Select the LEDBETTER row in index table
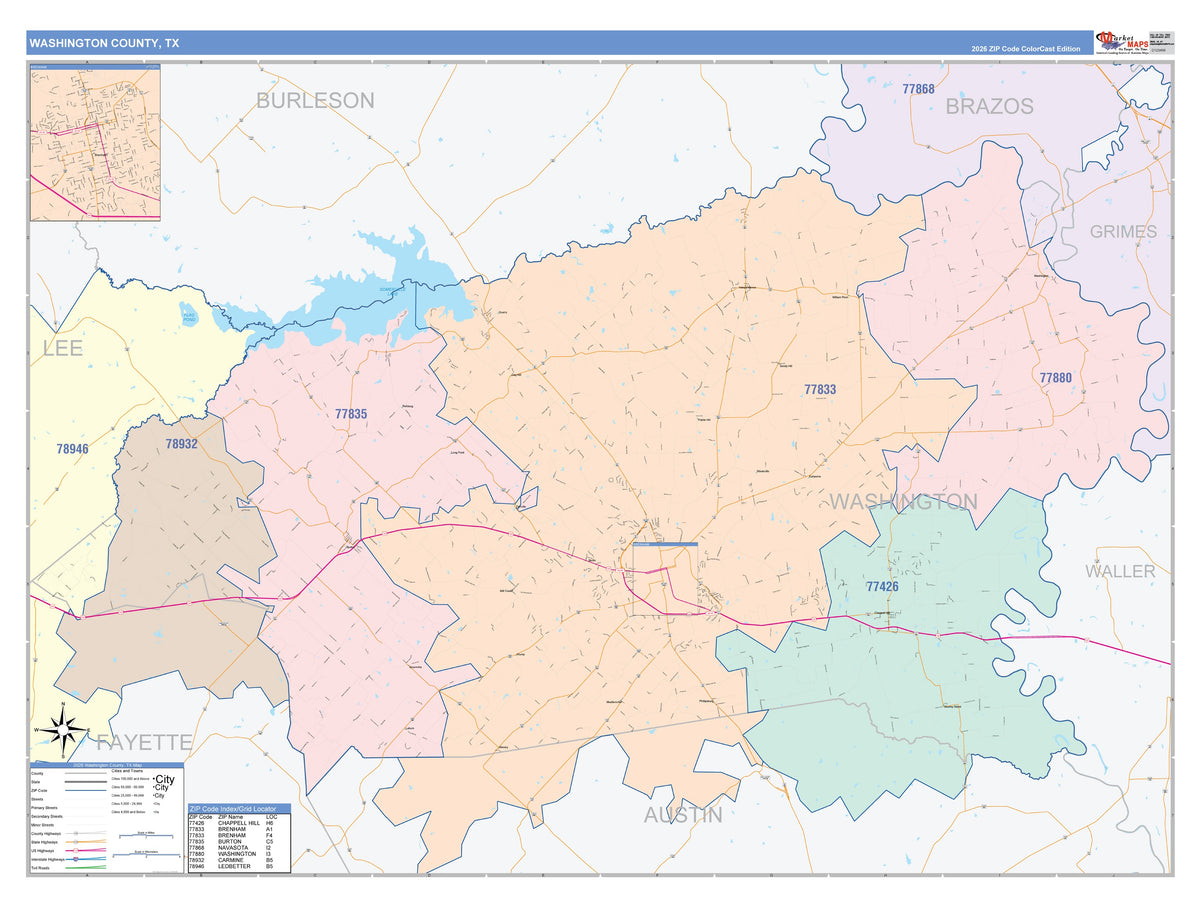Screen dimensions: 1200x908 239,866
